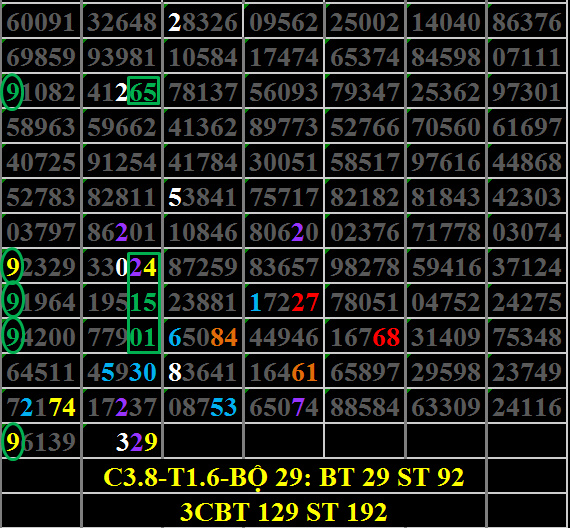The width and height of the screenshot is (570, 528).
Task: Select the cell showing 17227
Action: click(284, 301)
